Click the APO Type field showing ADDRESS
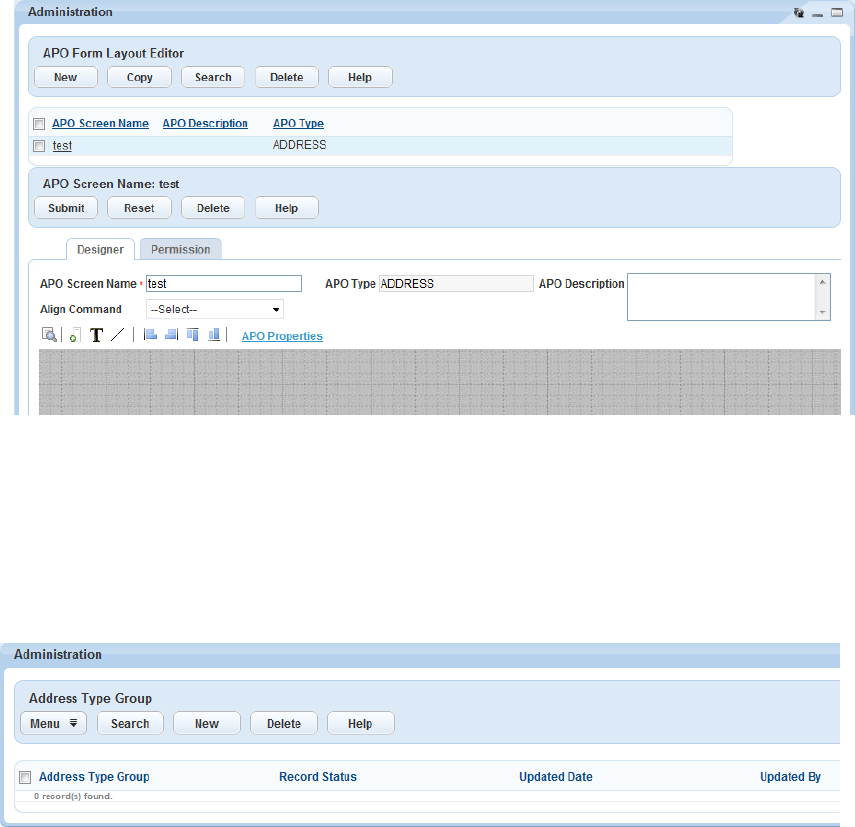Screen dimensions: 855x827 456,283
